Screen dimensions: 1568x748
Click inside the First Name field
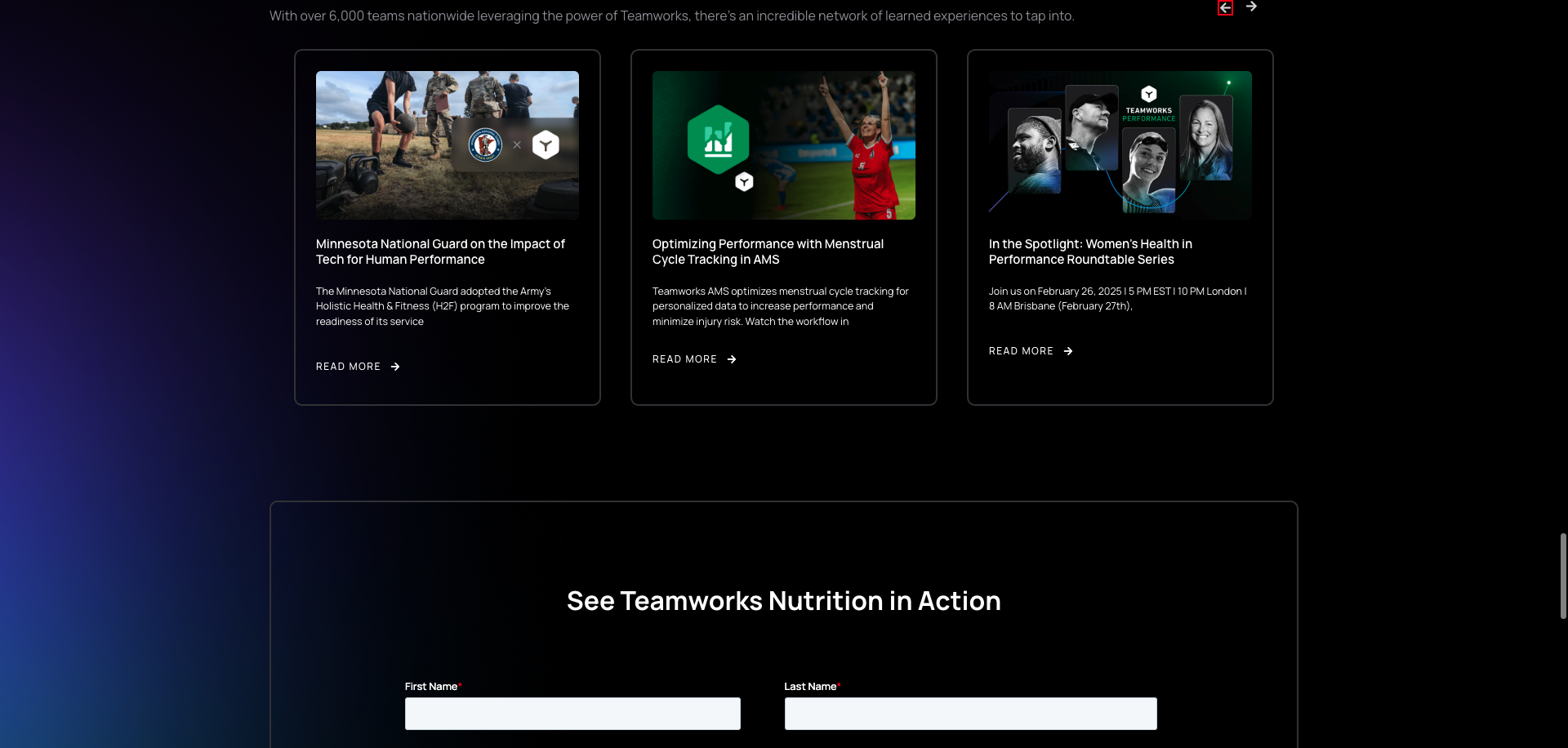(572, 713)
